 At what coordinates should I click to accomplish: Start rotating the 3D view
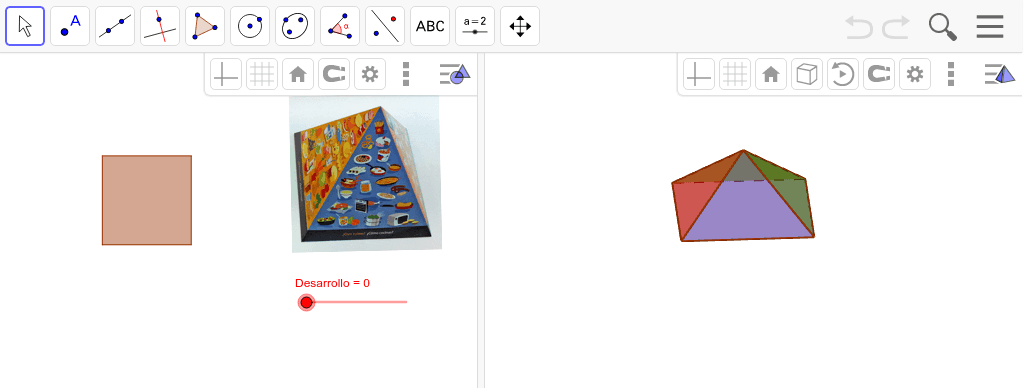click(843, 74)
